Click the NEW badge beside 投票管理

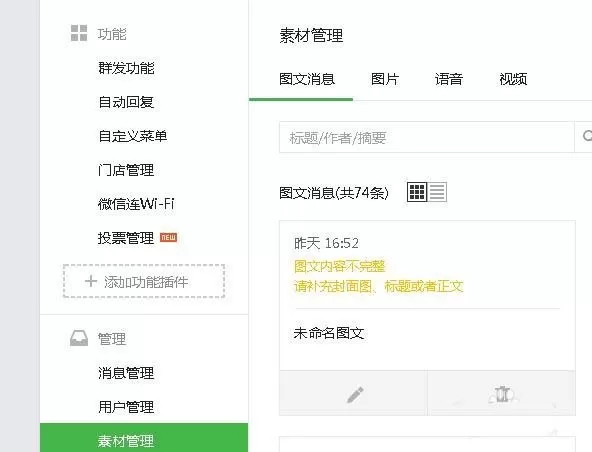click(168, 238)
